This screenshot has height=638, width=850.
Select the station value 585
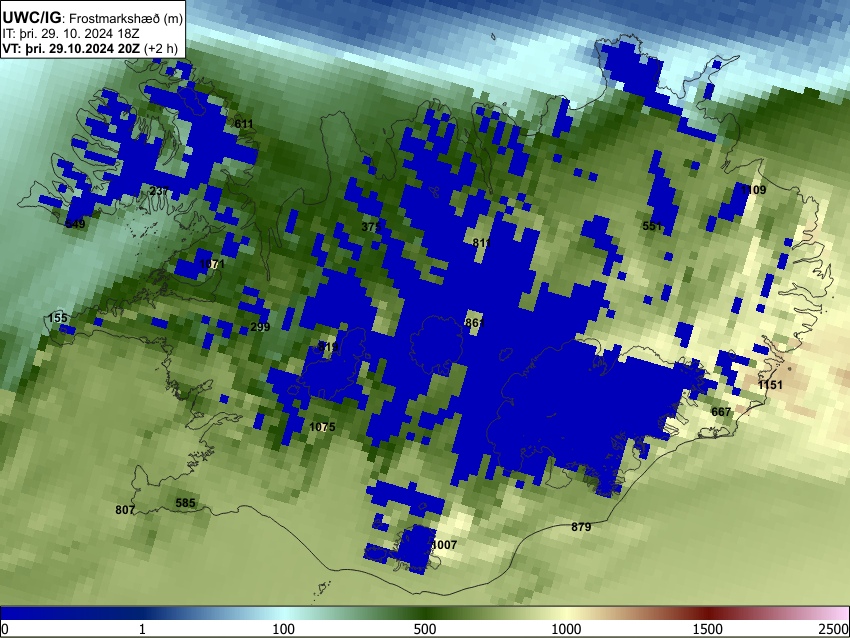(x=185, y=503)
